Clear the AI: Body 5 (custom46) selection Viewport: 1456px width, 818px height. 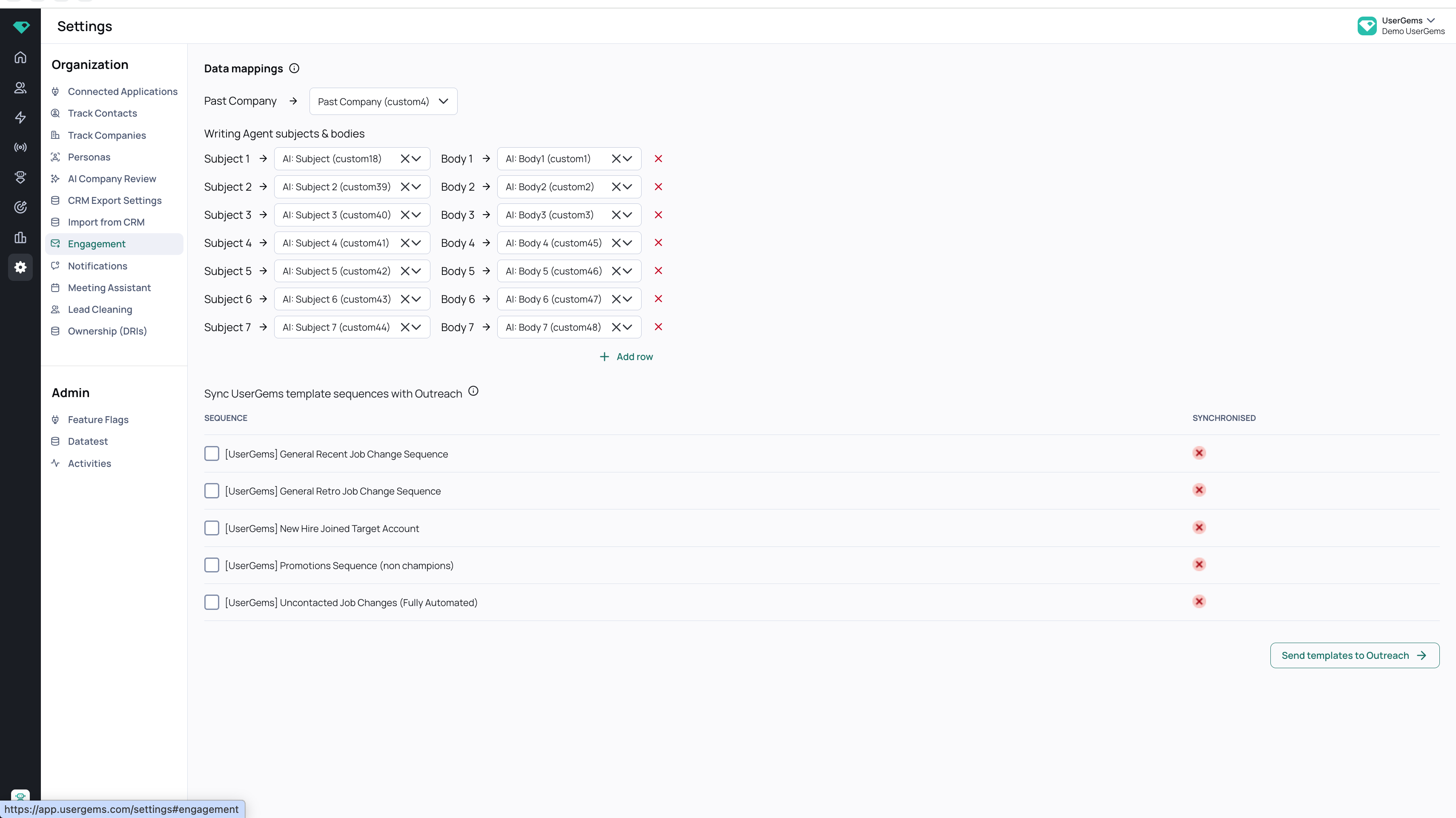pyautogui.click(x=616, y=271)
